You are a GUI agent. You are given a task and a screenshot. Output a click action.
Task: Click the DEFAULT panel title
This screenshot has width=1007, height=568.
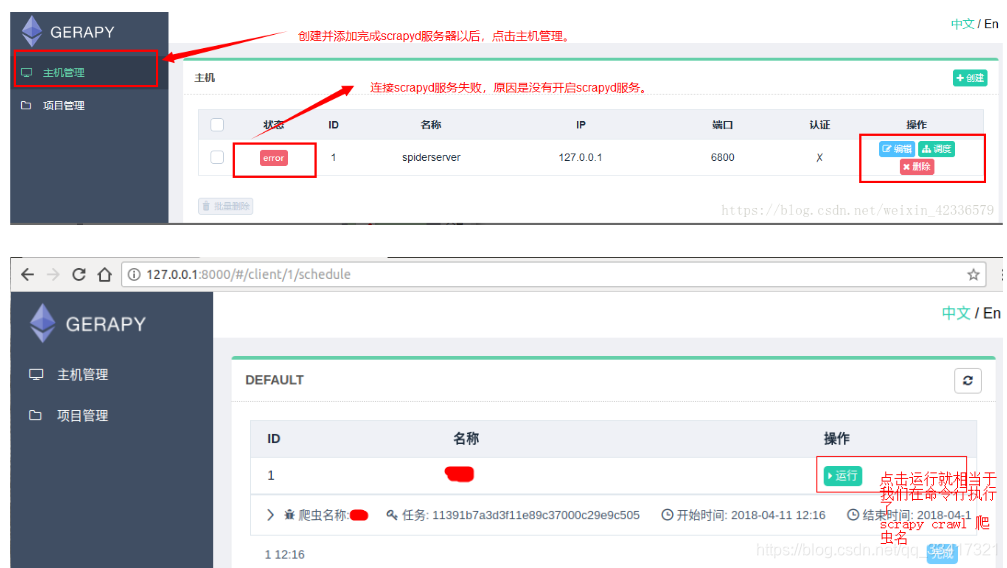274,380
